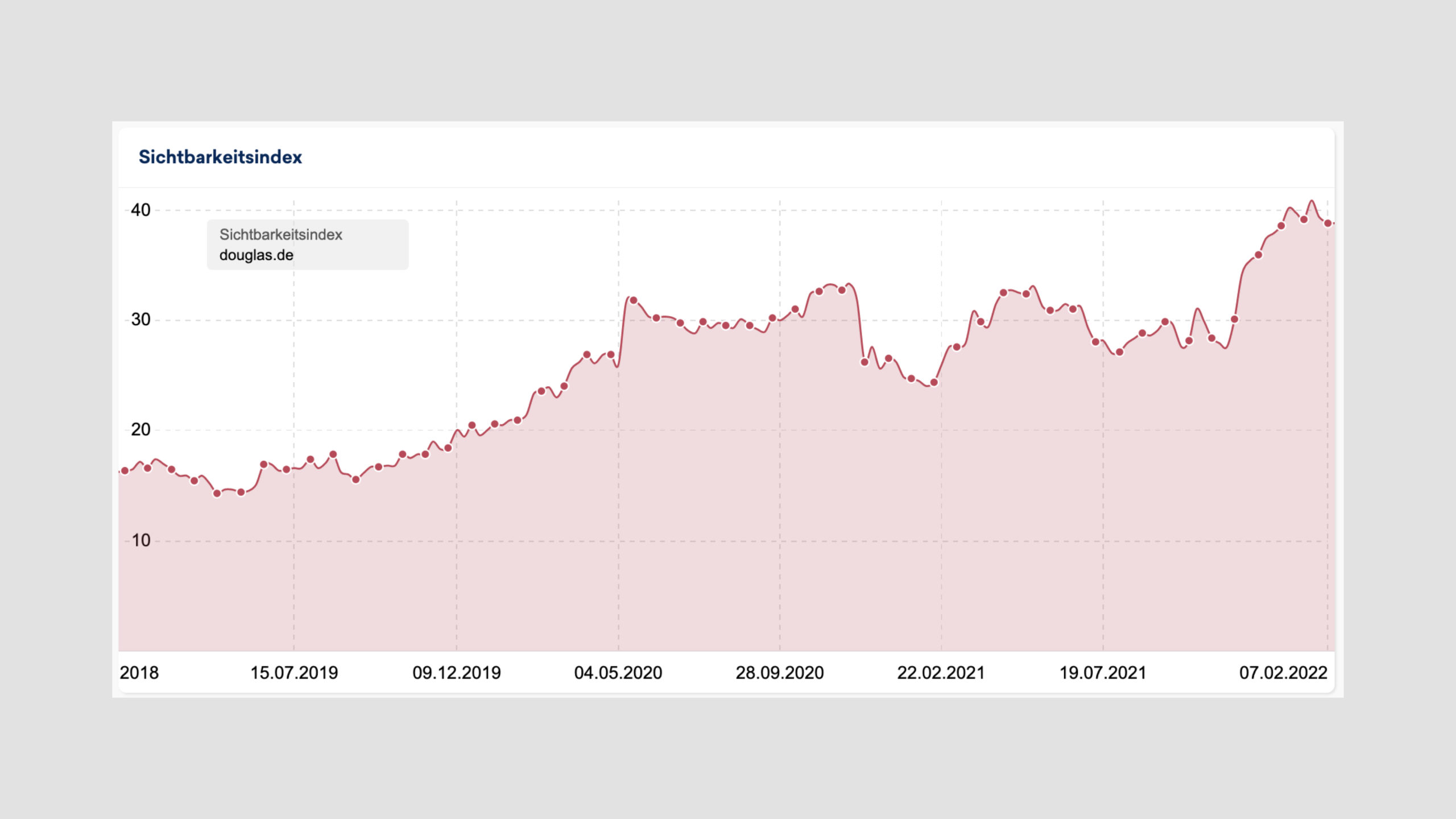Click the 15.07.2019 date label
Image resolution: width=1456 pixels, height=819 pixels.
[x=294, y=673]
